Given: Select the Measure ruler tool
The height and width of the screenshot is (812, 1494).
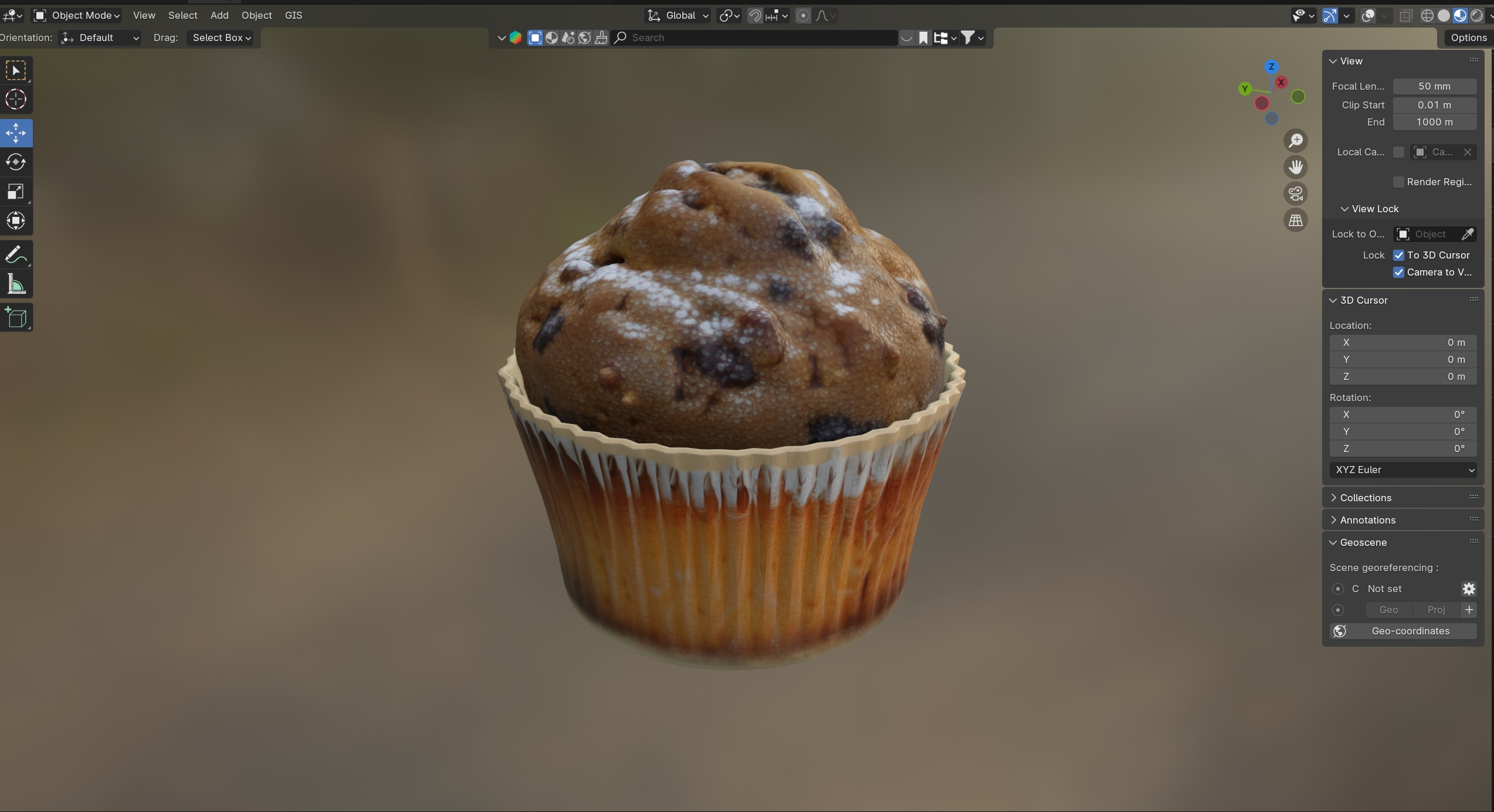Looking at the screenshot, I should pyautogui.click(x=16, y=285).
